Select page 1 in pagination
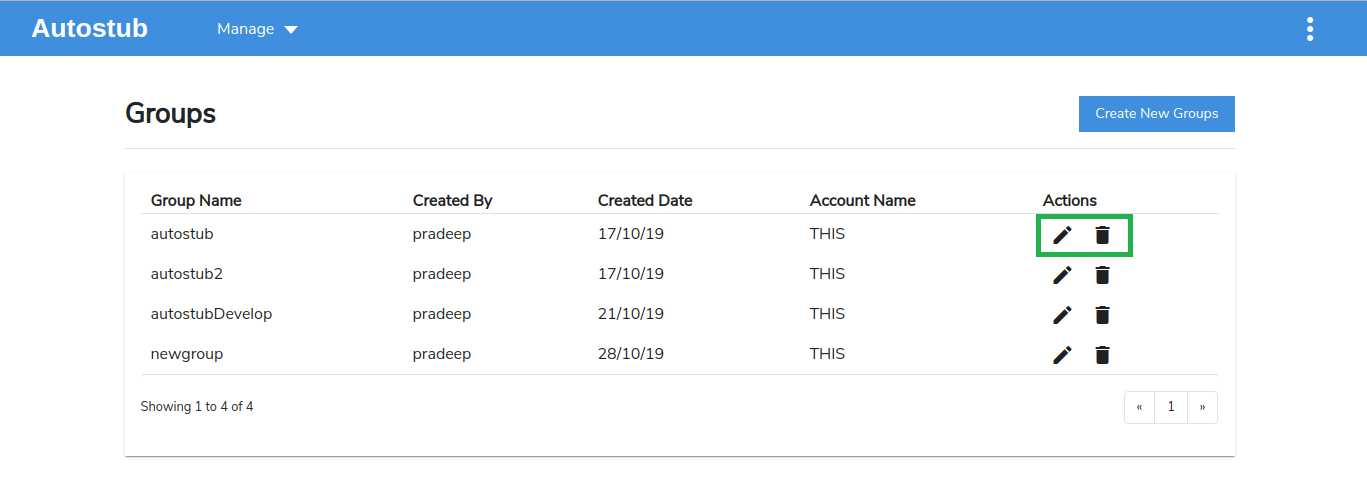Screen dimensions: 1367x499 coord(1171,407)
